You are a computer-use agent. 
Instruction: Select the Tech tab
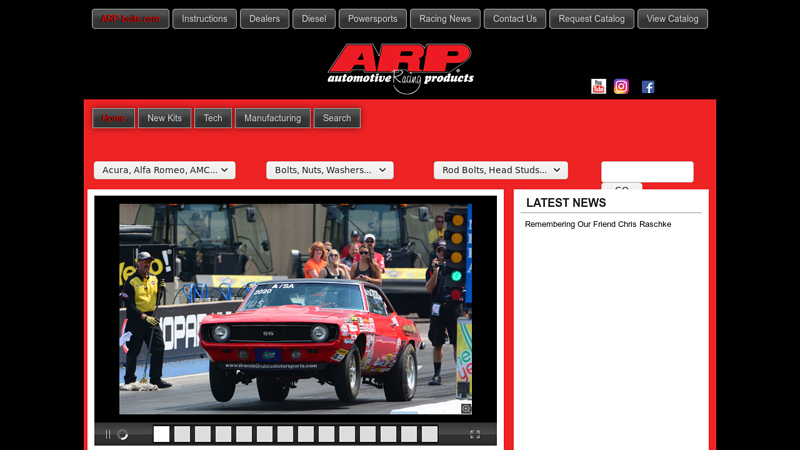coord(213,118)
